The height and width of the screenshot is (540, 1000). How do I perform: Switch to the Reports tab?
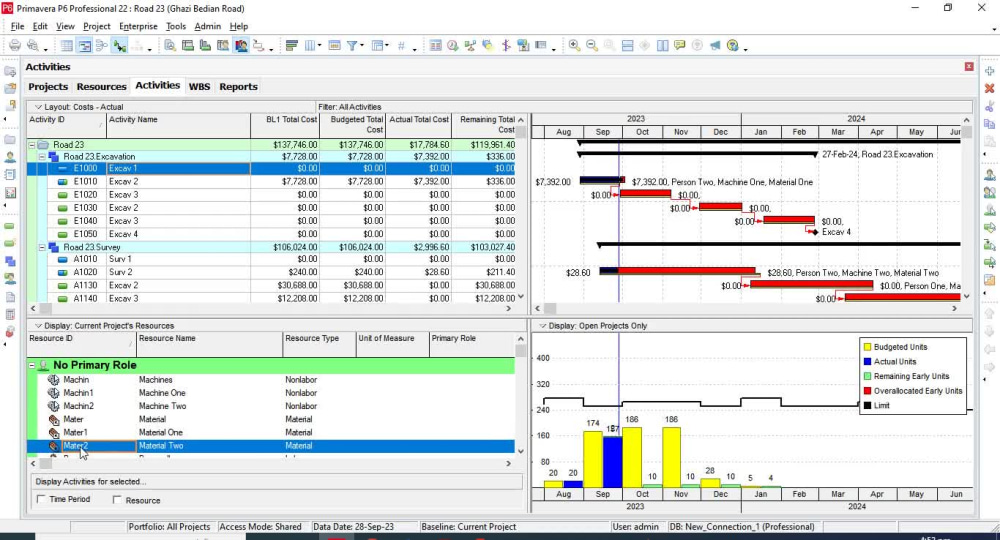click(238, 87)
